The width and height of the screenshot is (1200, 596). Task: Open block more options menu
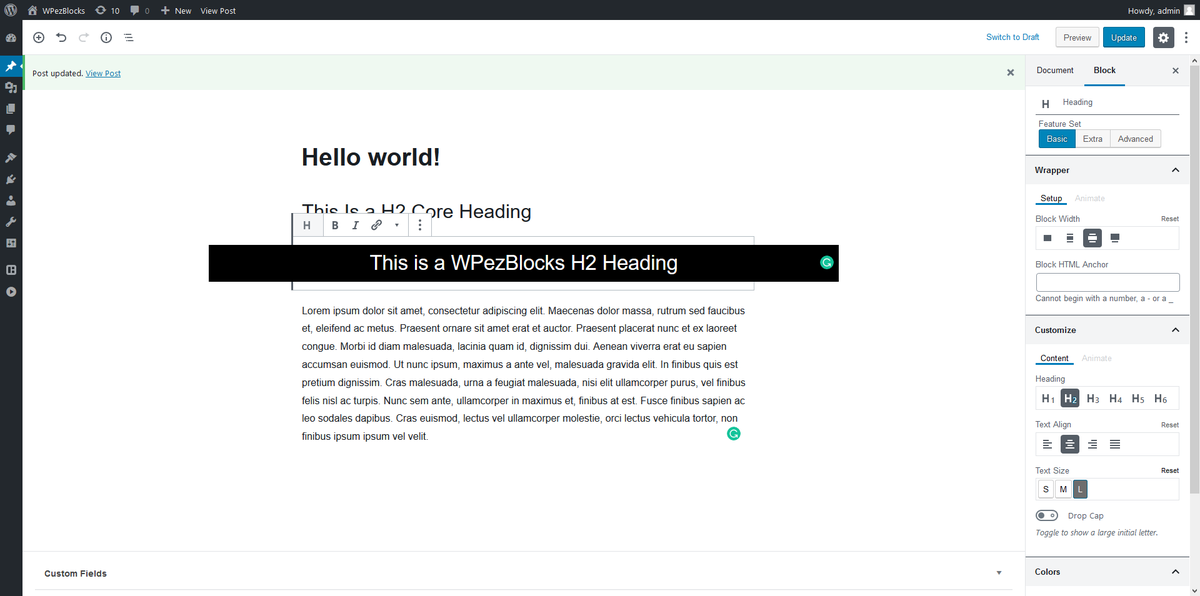[420, 225]
